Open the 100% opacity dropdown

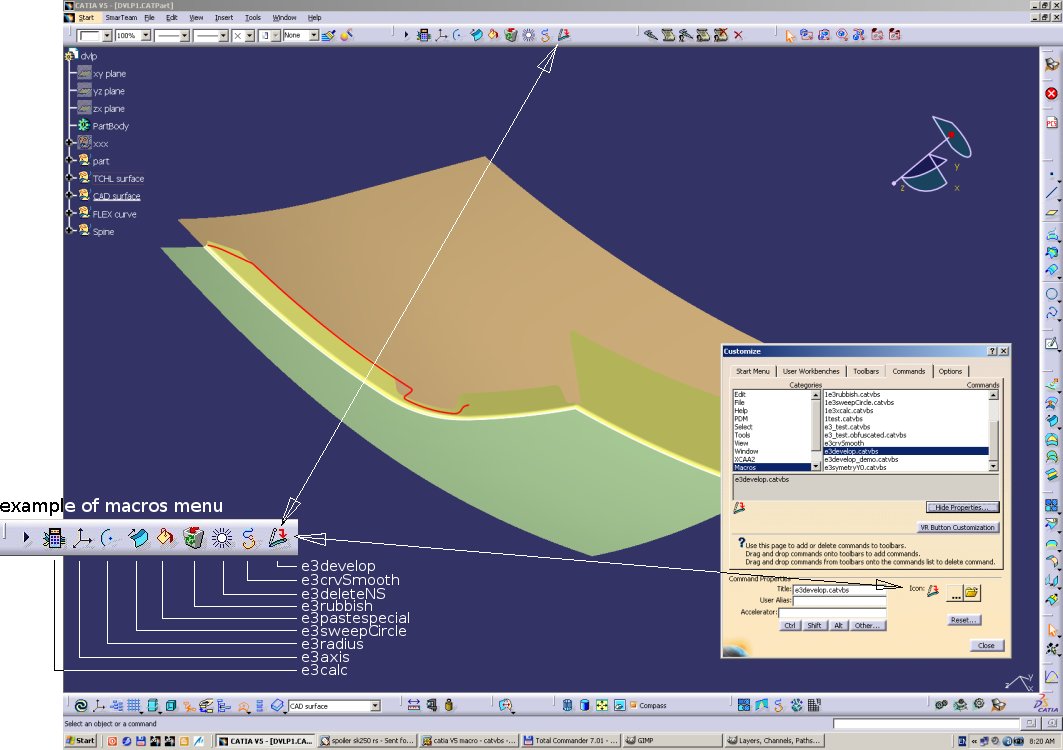(x=146, y=35)
